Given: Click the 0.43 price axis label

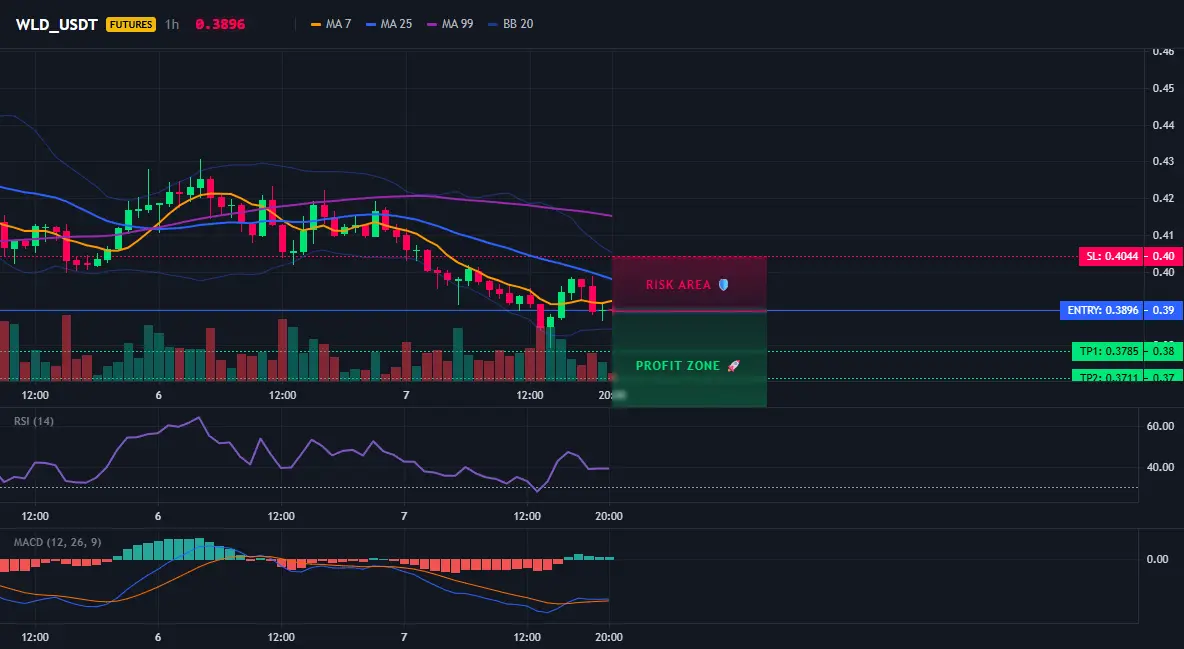Looking at the screenshot, I should [x=1163, y=161].
